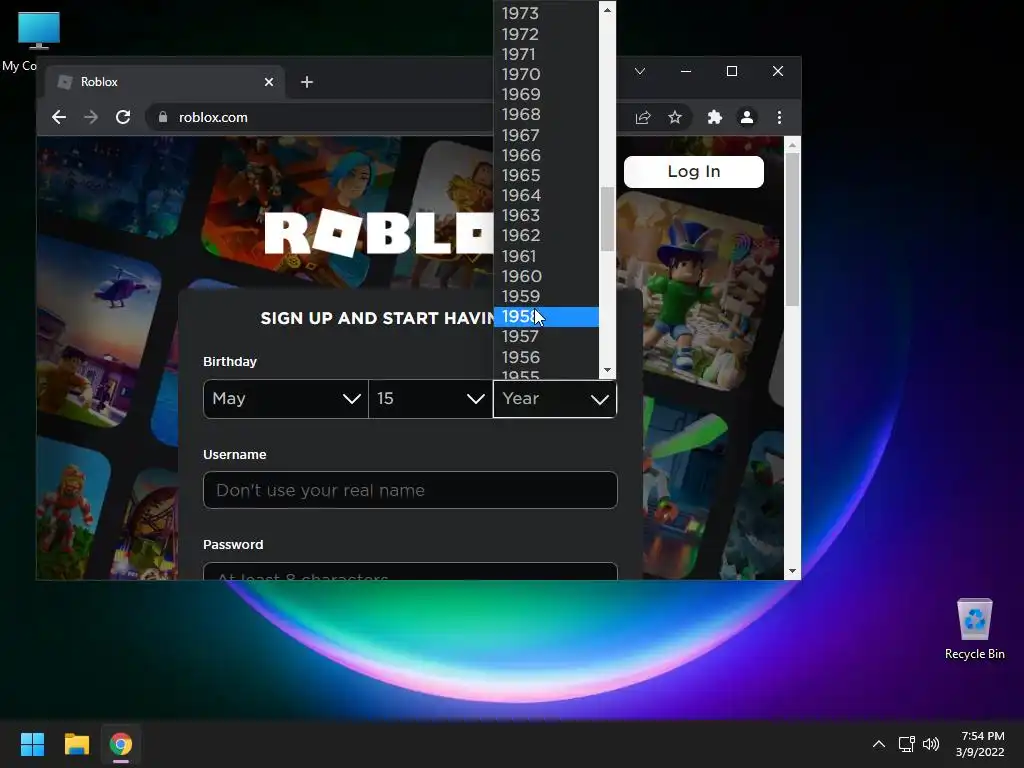
Task: Choose 1964 from year list
Action: 546,195
